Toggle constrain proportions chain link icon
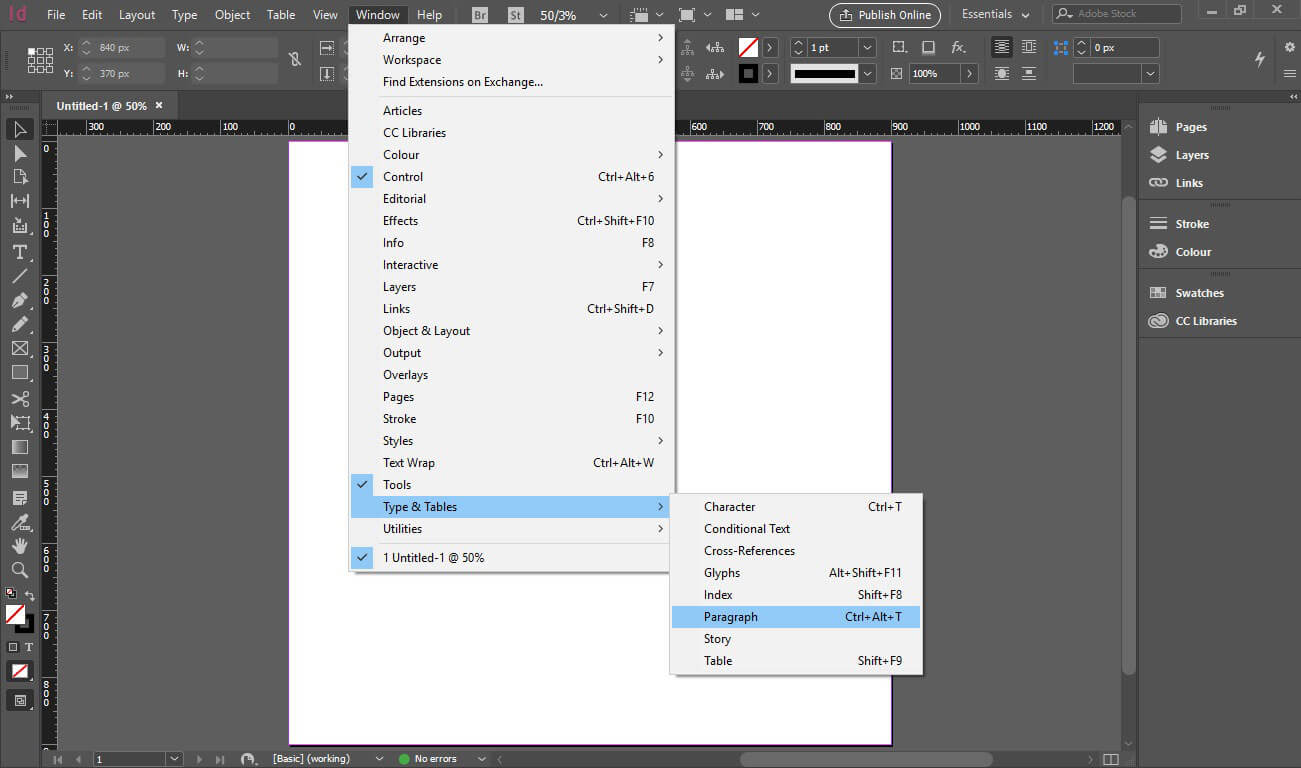Image resolution: width=1301 pixels, height=768 pixels. pos(294,60)
